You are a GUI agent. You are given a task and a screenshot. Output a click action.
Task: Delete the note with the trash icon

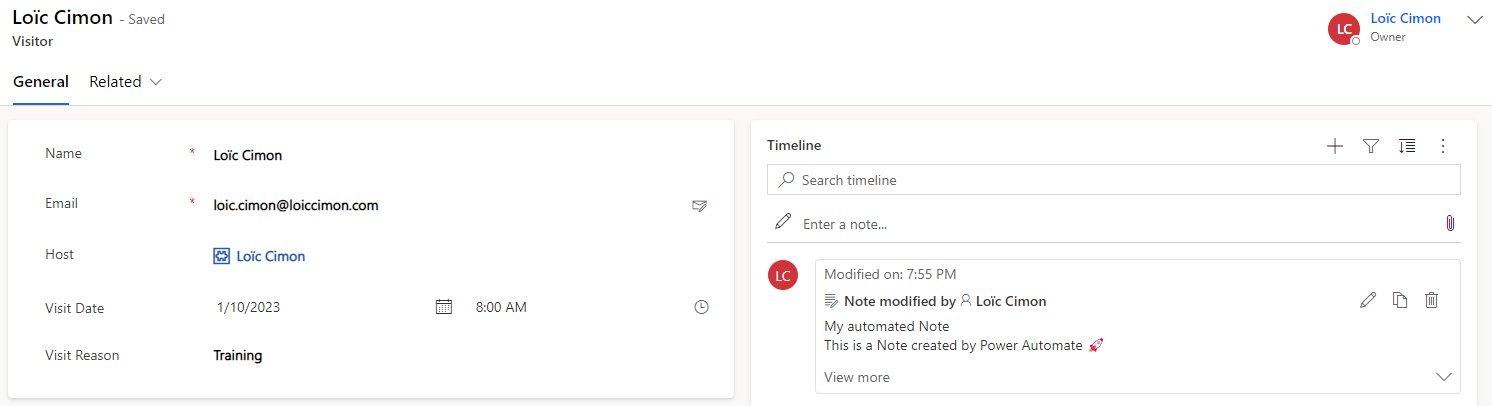pyautogui.click(x=1431, y=300)
